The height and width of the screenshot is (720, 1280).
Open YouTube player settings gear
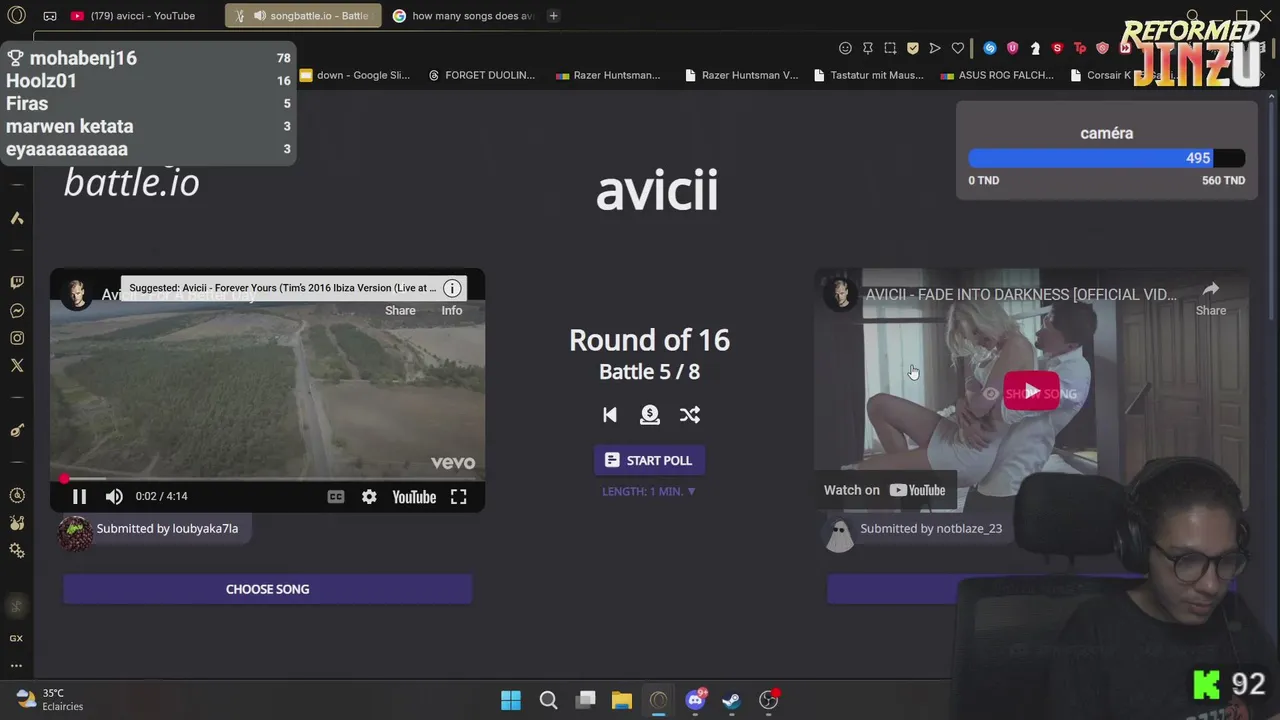(369, 497)
